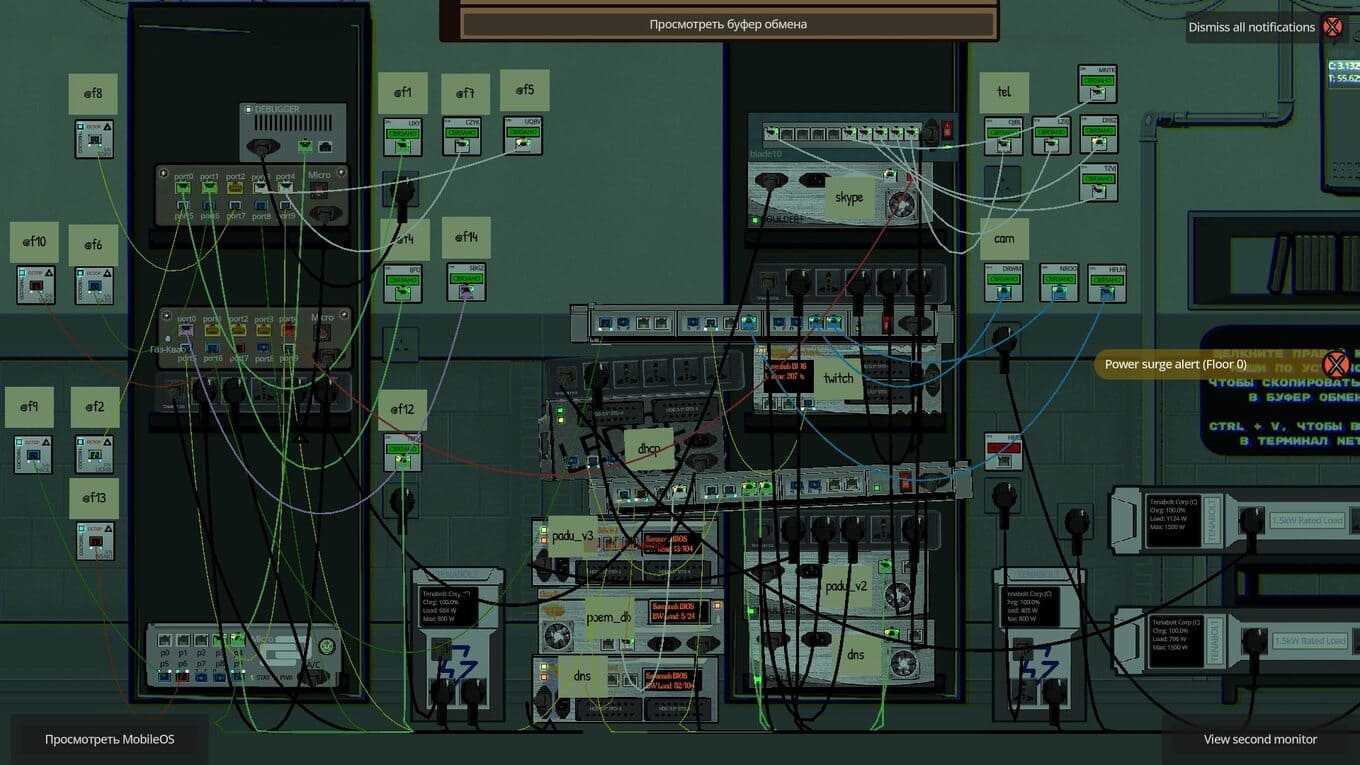Select the @f14 sticky note
This screenshot has width=1360, height=765.
467,237
